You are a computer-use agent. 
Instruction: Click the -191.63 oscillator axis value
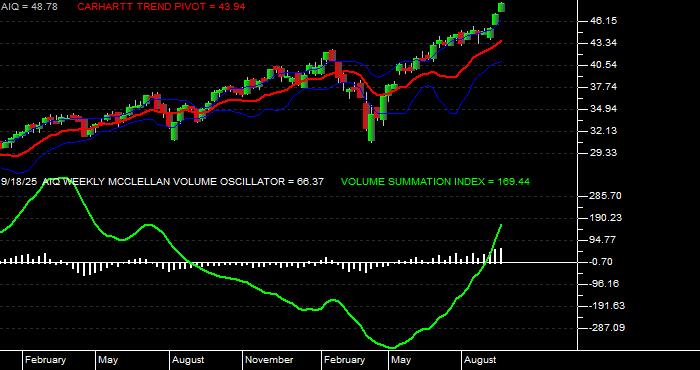tap(607, 306)
